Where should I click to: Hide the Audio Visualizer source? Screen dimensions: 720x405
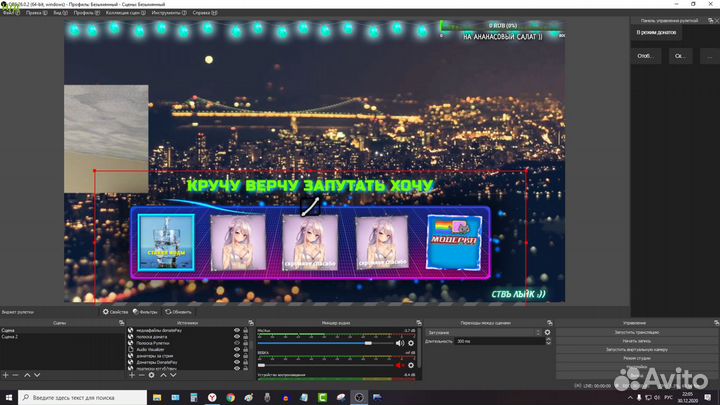coord(237,349)
